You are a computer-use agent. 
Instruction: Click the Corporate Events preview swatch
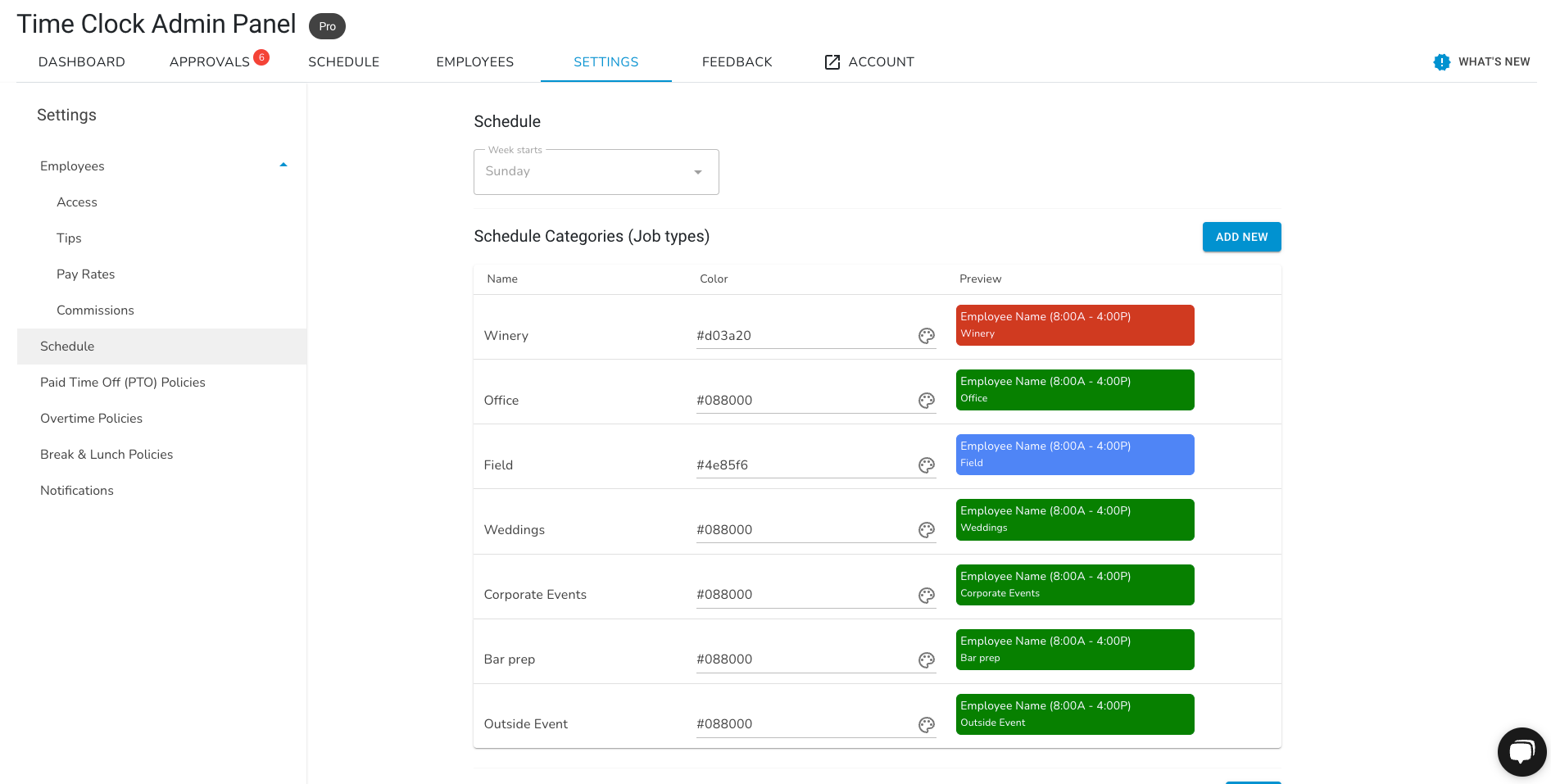click(1075, 585)
